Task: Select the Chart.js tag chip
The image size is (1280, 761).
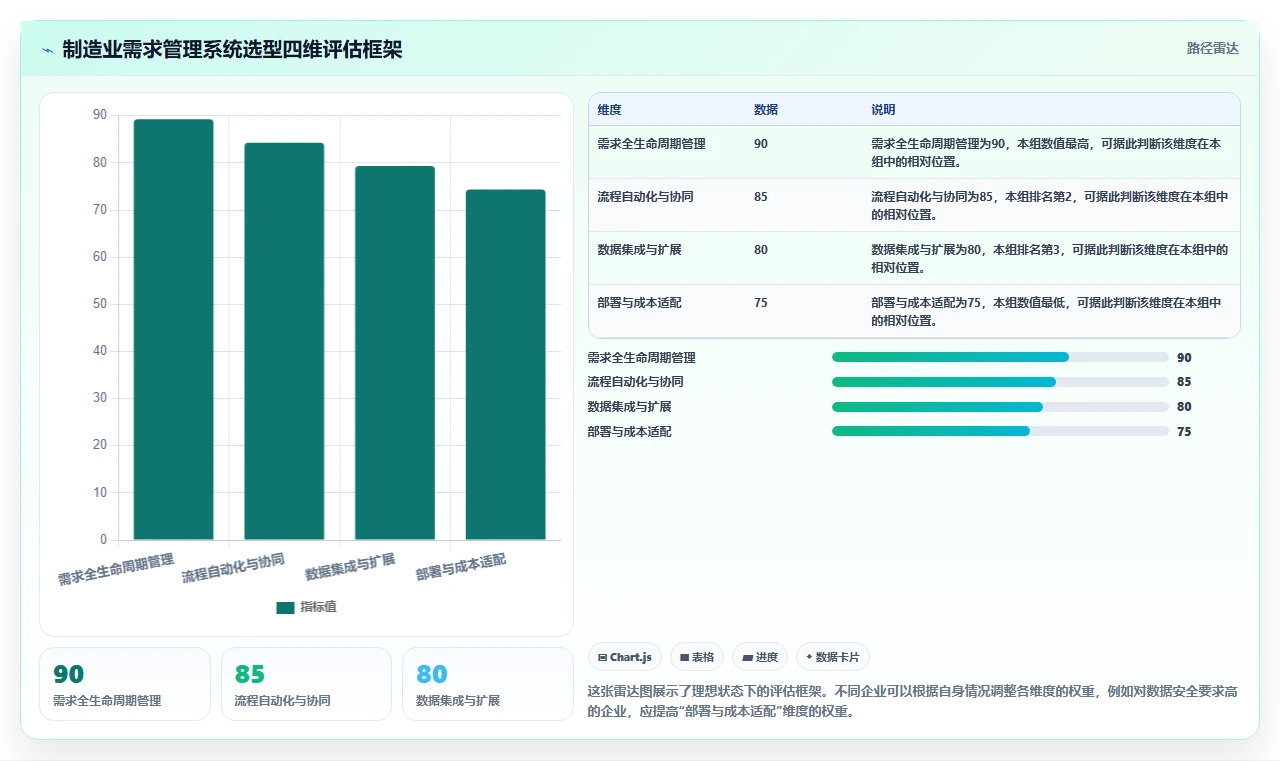Action: coord(625,657)
